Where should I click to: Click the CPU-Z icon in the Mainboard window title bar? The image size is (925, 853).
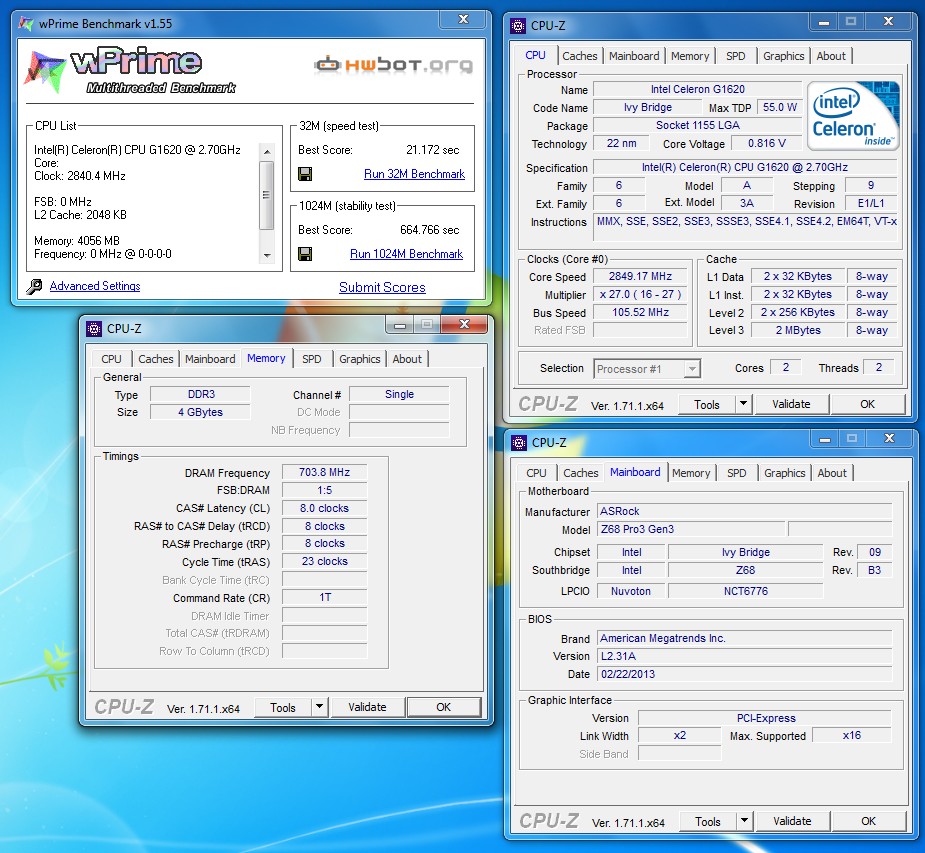pos(519,442)
